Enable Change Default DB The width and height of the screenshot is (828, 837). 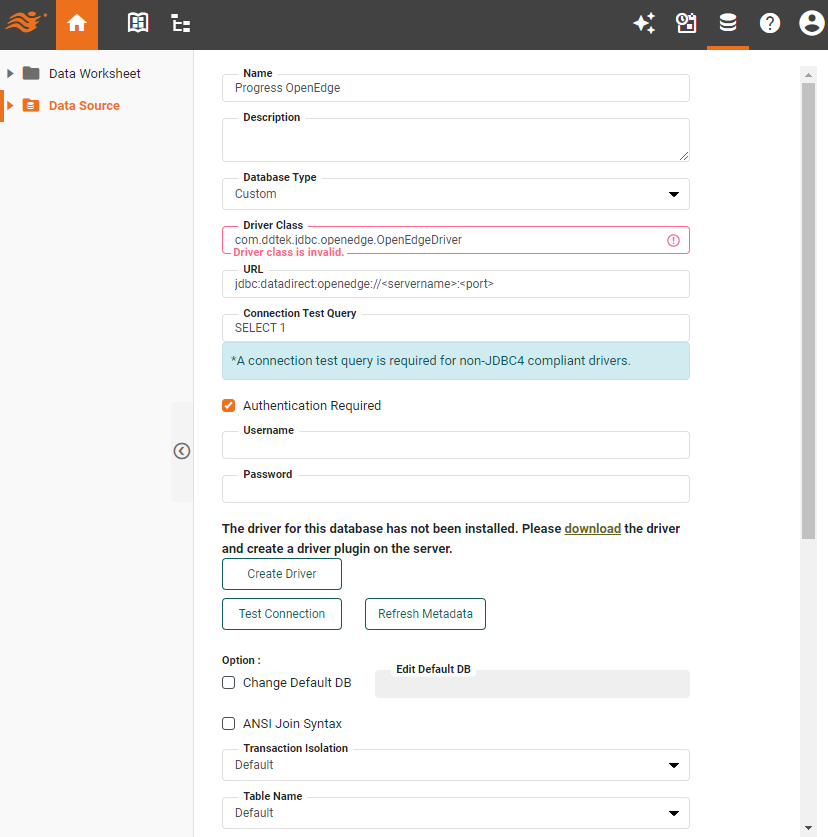tap(228, 682)
